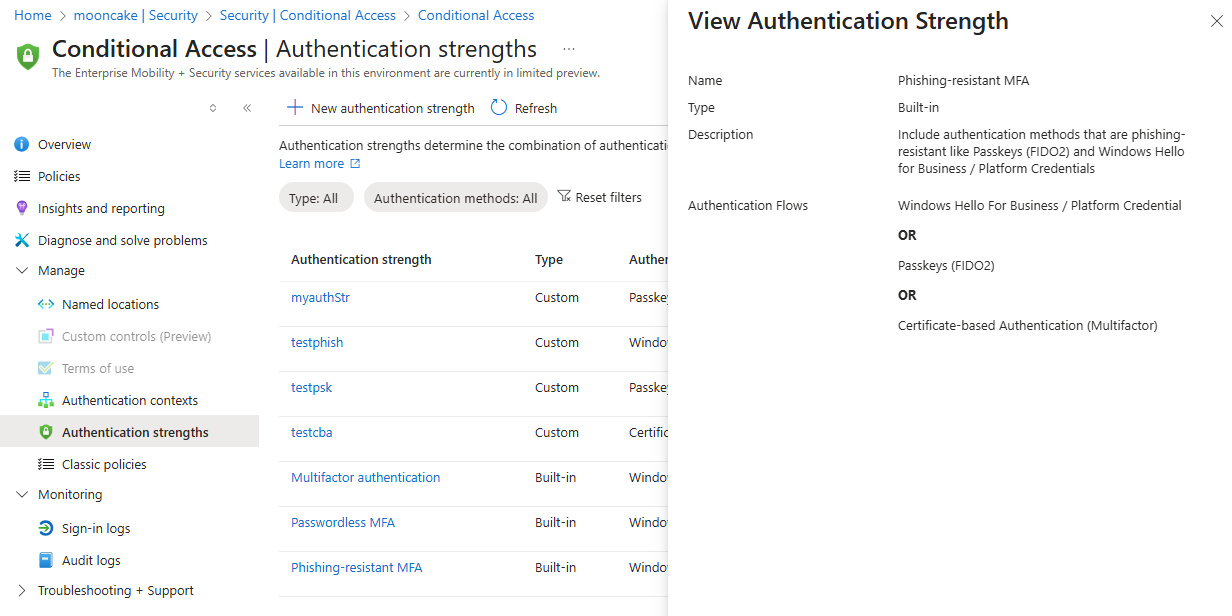Close the View Authentication Strength panel
Viewport: 1232px width, 616px height.
1216,21
